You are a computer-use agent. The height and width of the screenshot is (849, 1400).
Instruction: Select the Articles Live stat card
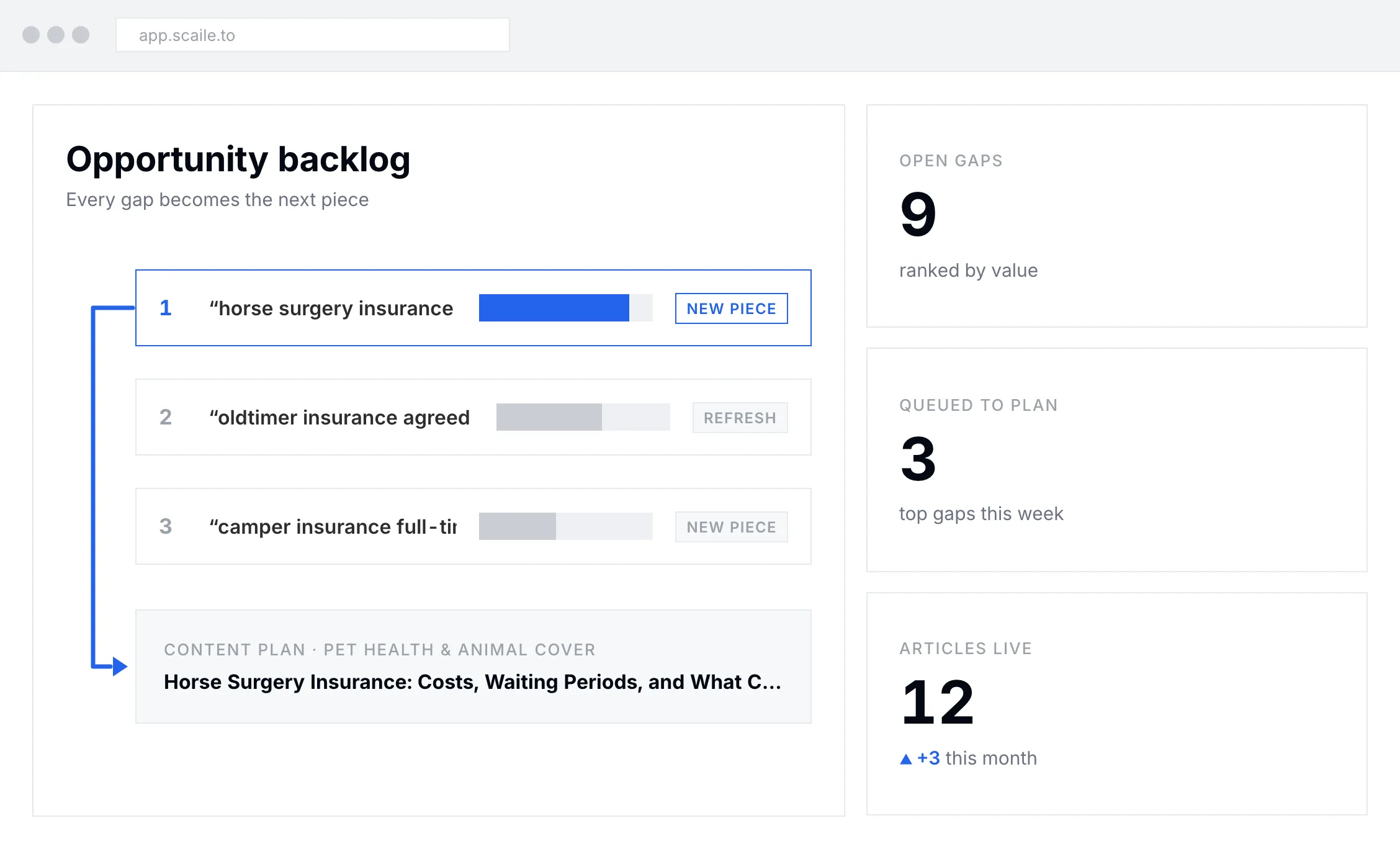[1117, 704]
